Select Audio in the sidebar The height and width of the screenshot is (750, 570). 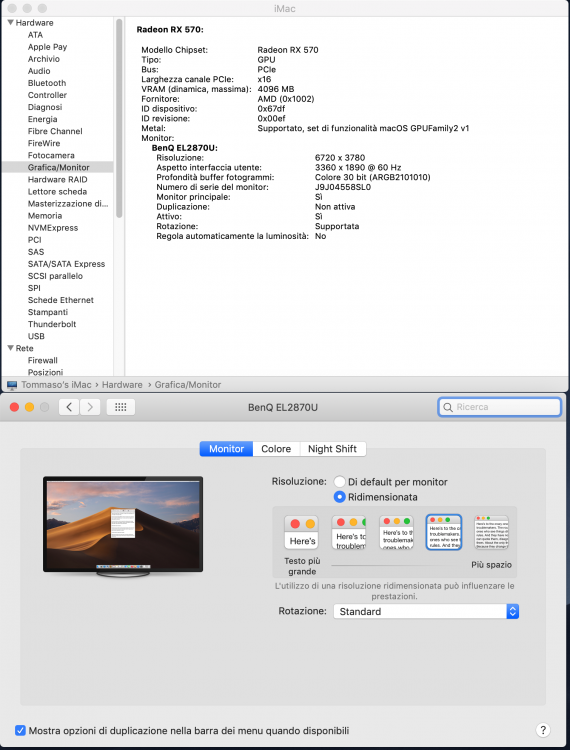pyautogui.click(x=39, y=71)
